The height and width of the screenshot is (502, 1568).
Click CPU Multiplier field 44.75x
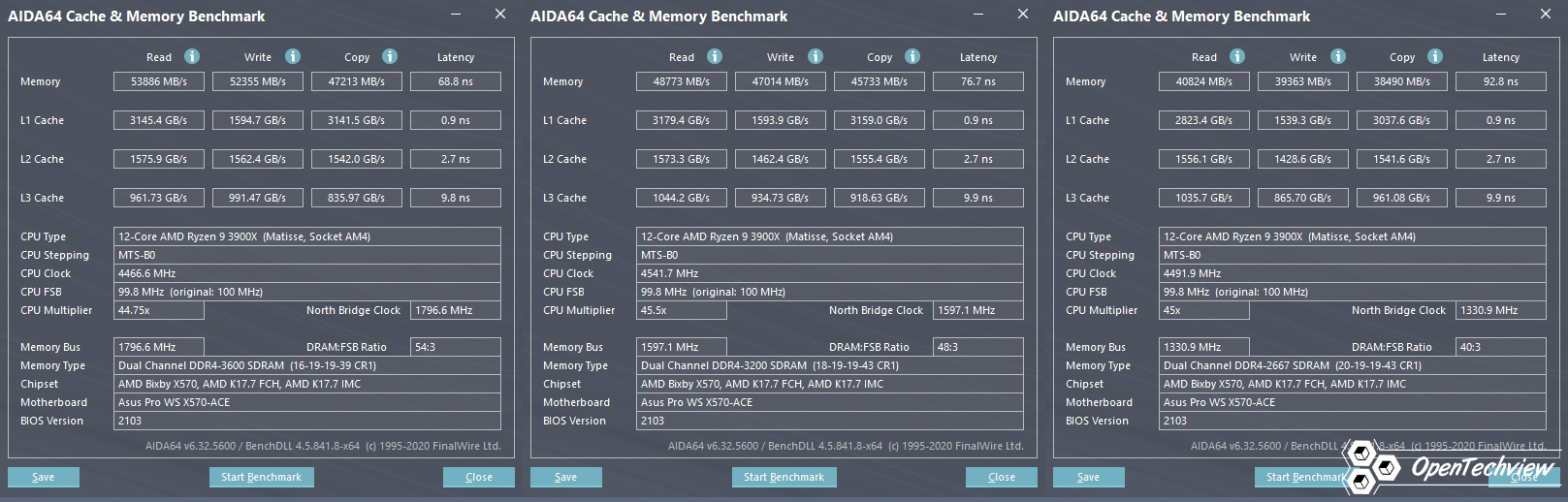point(159,310)
